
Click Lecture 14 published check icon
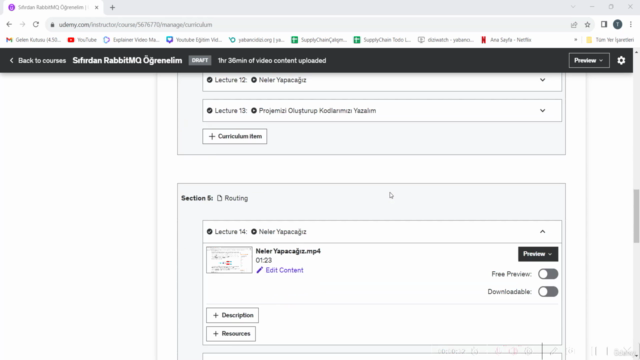pos(209,231)
